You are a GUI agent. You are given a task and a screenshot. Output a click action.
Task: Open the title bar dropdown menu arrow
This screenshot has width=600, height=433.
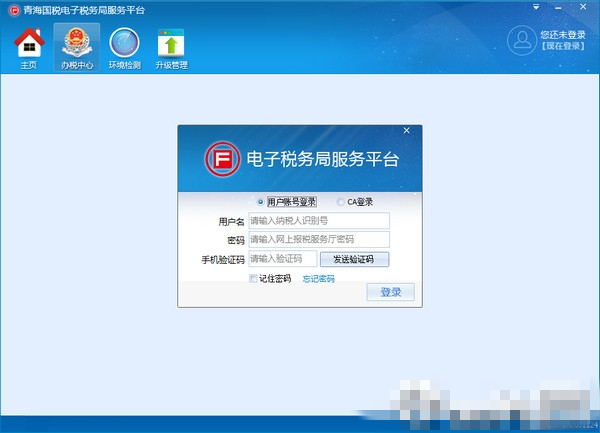click(x=536, y=7)
